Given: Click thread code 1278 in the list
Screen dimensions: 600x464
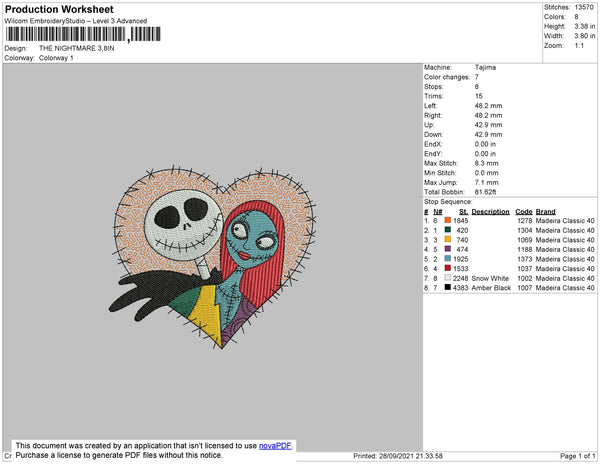Looking at the screenshot, I should (525, 221).
